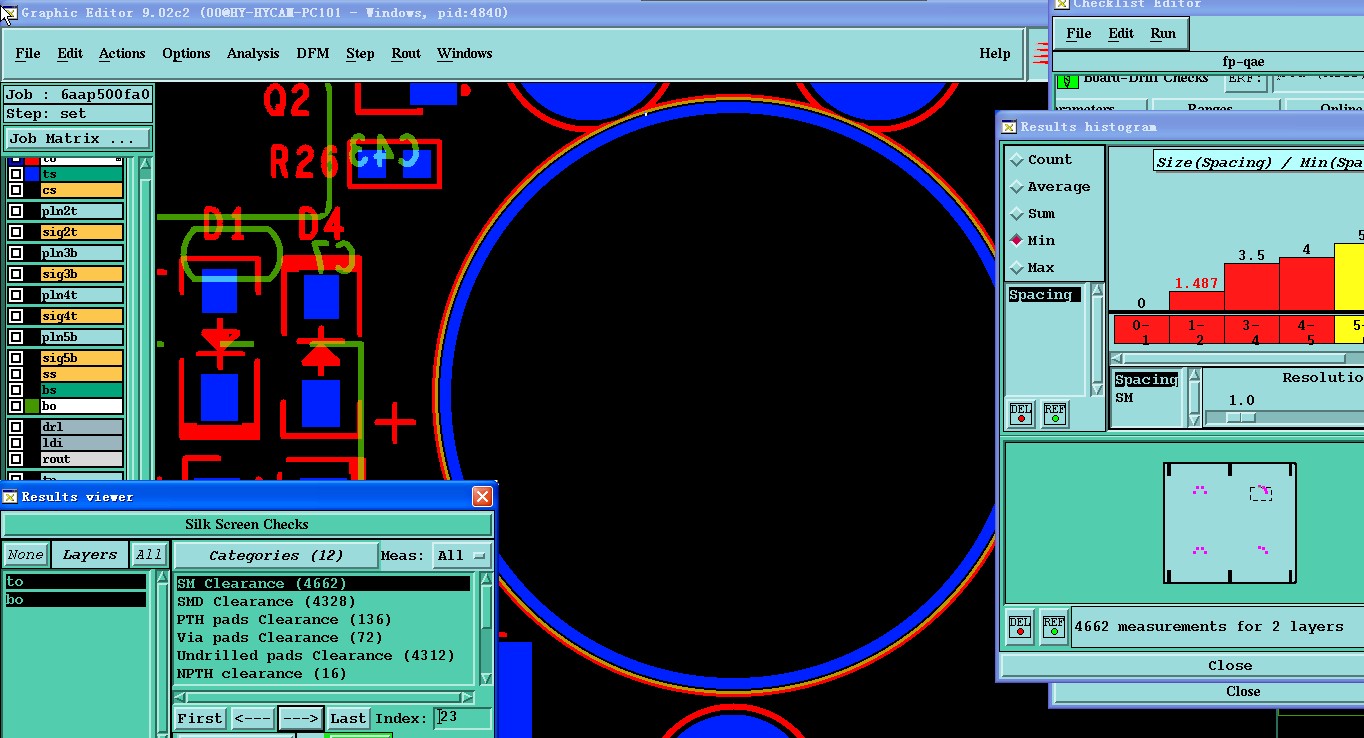
Task: Click the Last result button
Action: [348, 718]
